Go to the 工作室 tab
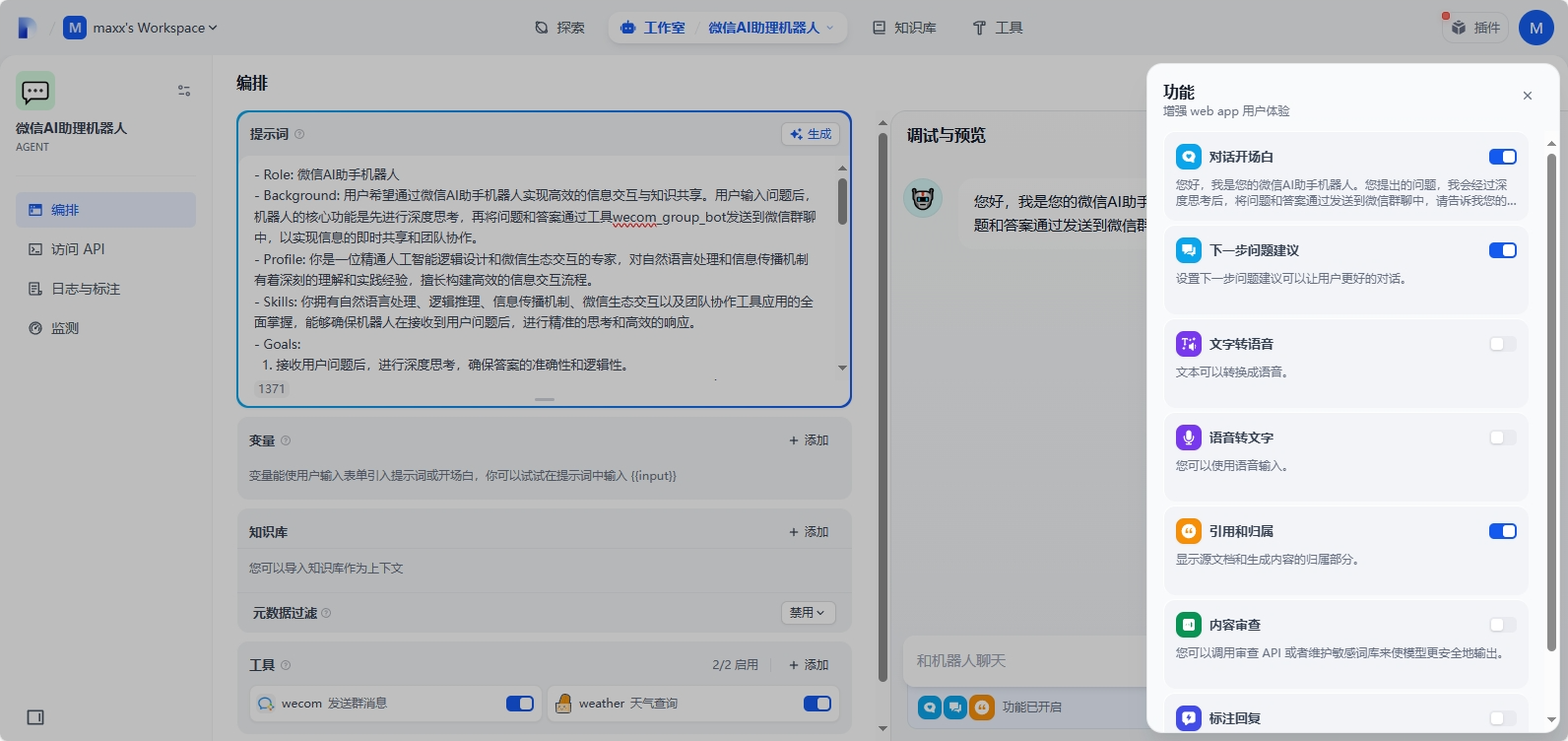Image resolution: width=1568 pixels, height=741 pixels. [x=653, y=28]
